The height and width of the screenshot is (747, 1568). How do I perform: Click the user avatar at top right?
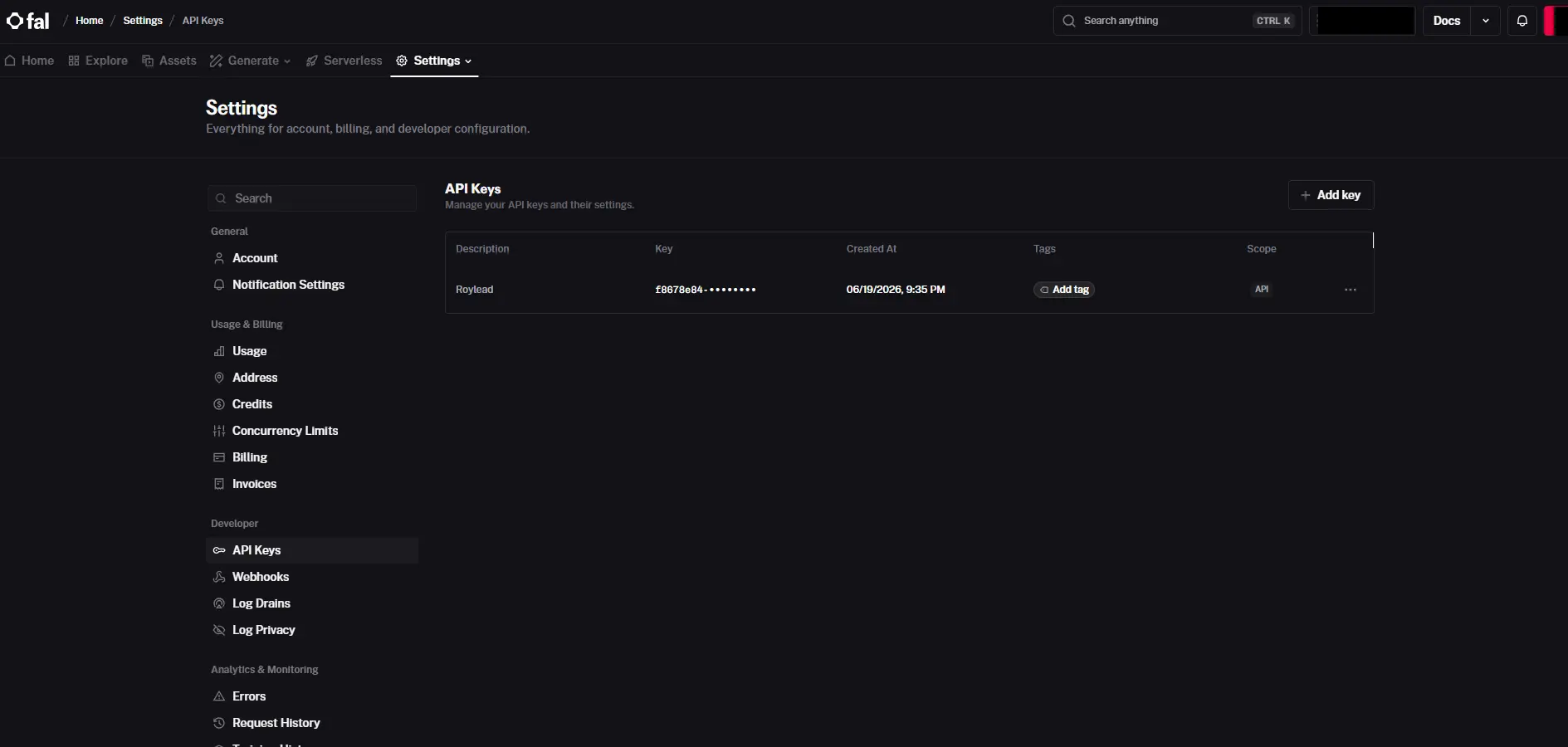coord(1555,21)
